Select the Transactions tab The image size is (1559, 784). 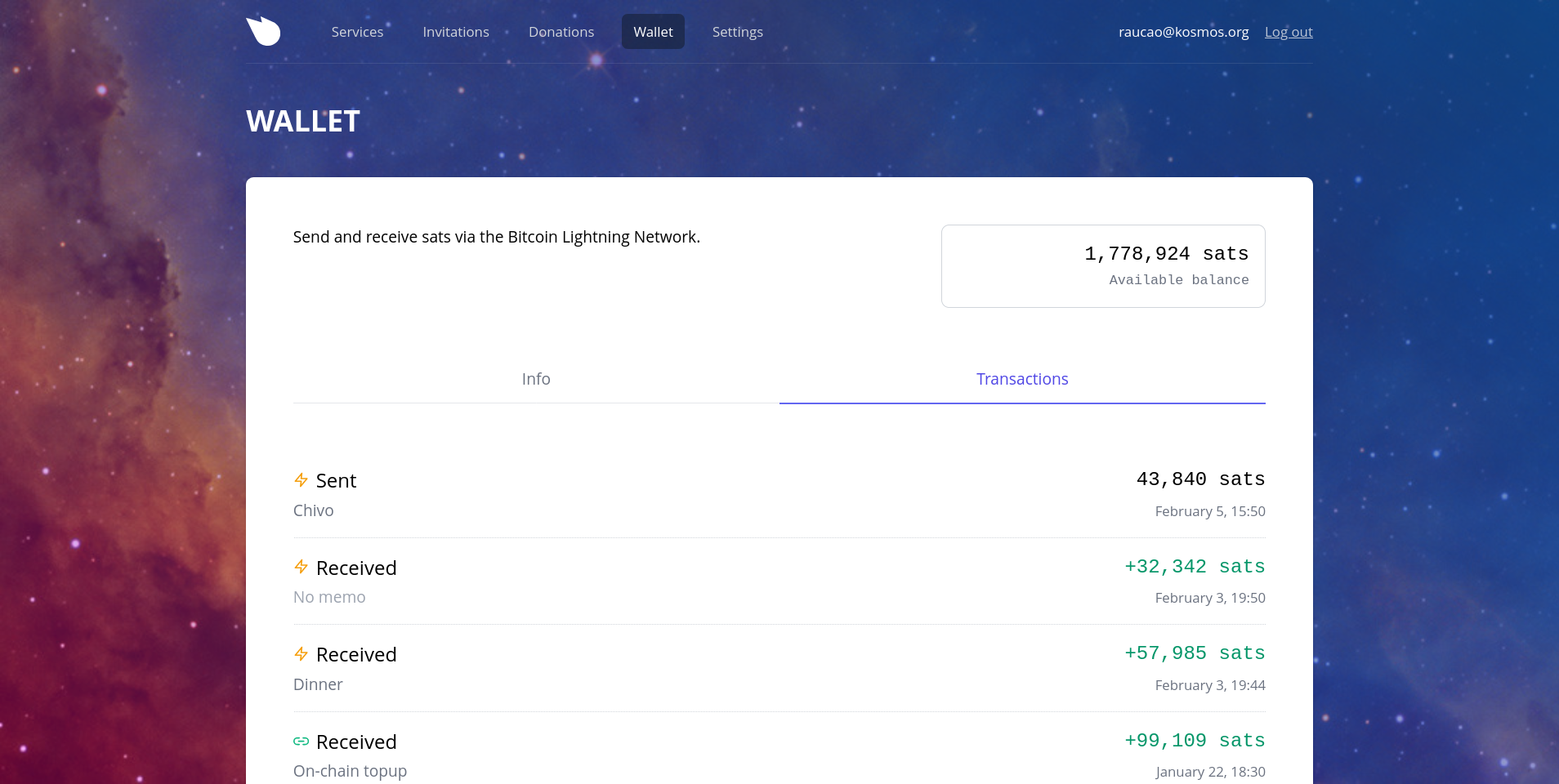pos(1022,379)
